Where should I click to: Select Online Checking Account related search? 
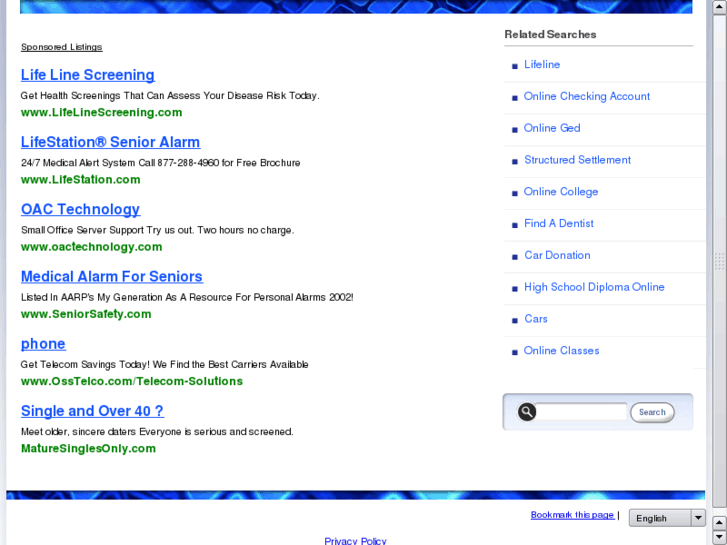point(587,96)
